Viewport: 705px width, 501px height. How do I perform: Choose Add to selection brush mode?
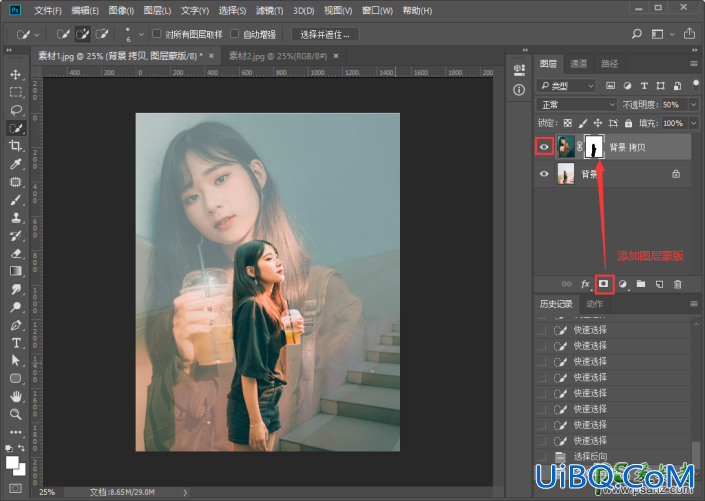(x=83, y=34)
